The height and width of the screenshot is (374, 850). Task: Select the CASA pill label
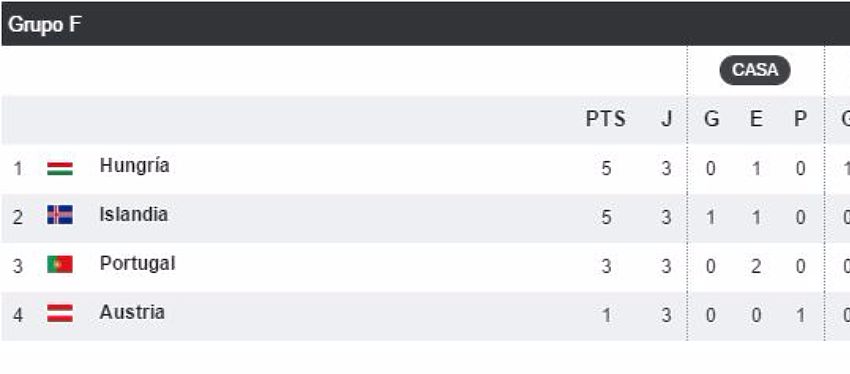pyautogui.click(x=755, y=70)
